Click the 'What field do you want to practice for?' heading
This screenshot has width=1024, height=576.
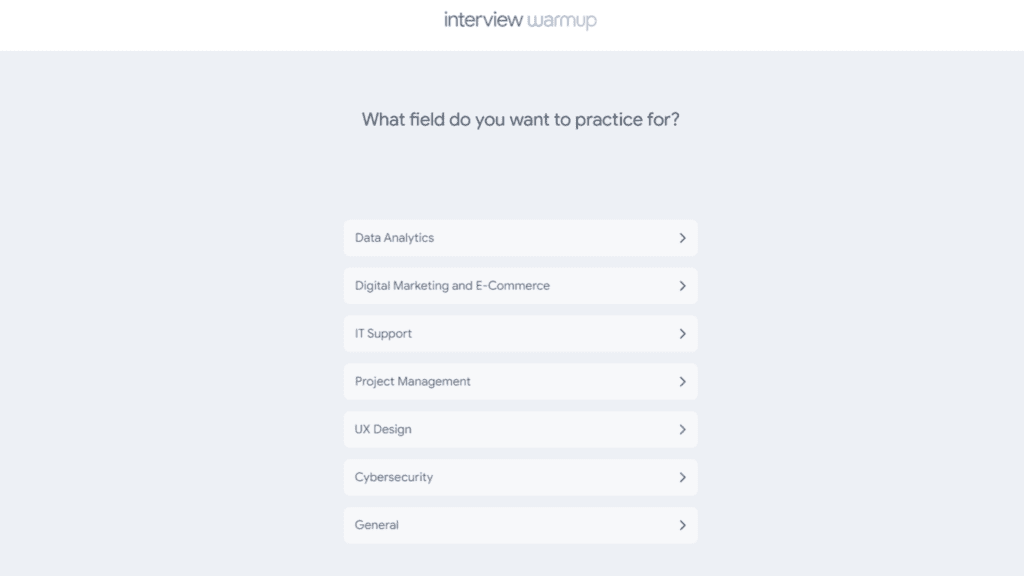click(x=521, y=118)
